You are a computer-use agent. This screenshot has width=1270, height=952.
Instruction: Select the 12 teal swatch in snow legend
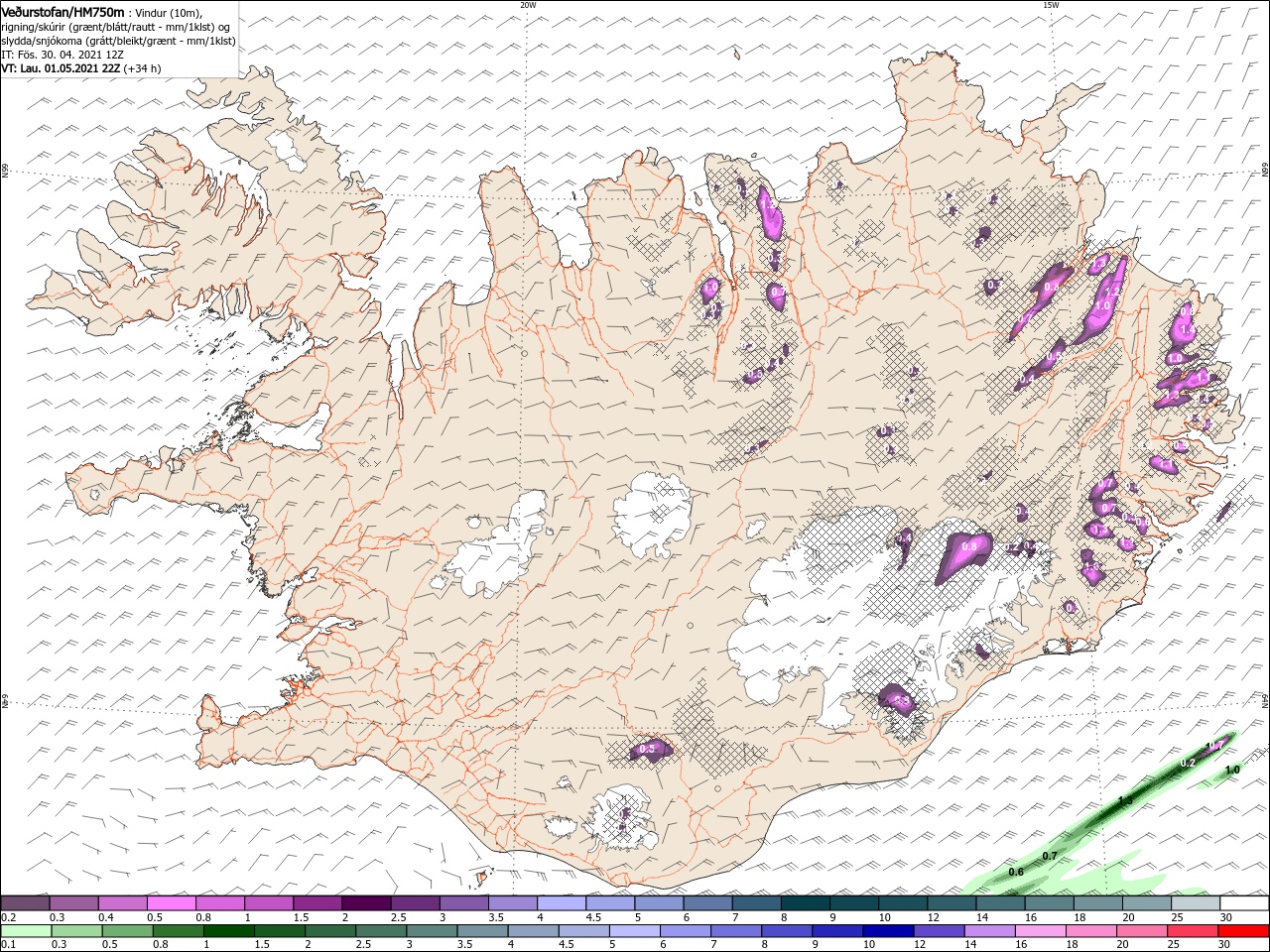click(x=952, y=902)
